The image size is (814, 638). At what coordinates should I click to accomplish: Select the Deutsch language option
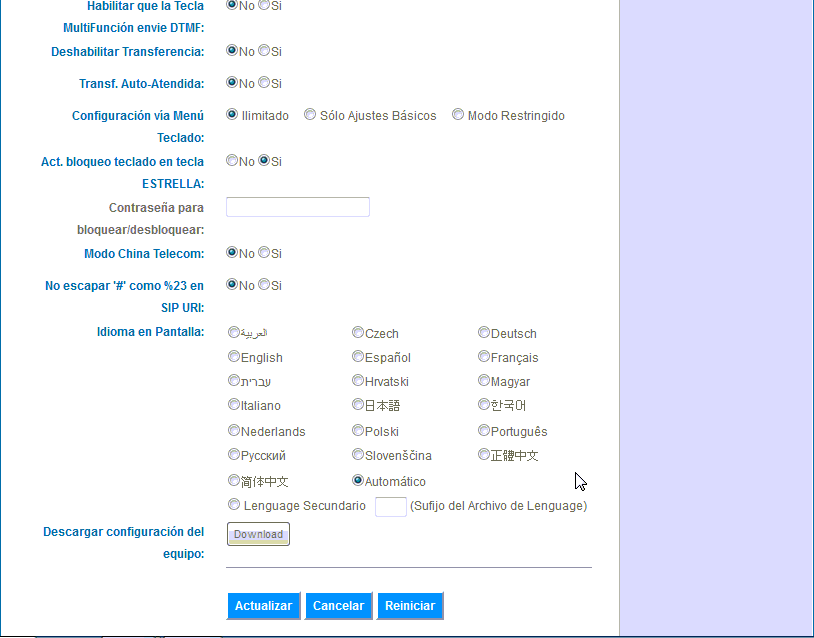click(x=483, y=332)
